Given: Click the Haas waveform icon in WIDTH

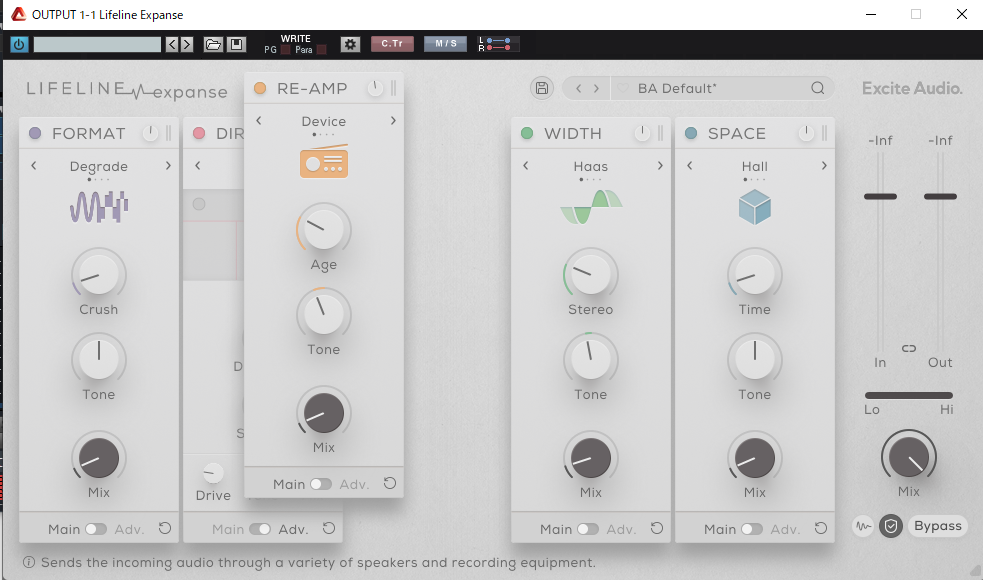Looking at the screenshot, I should click(591, 206).
